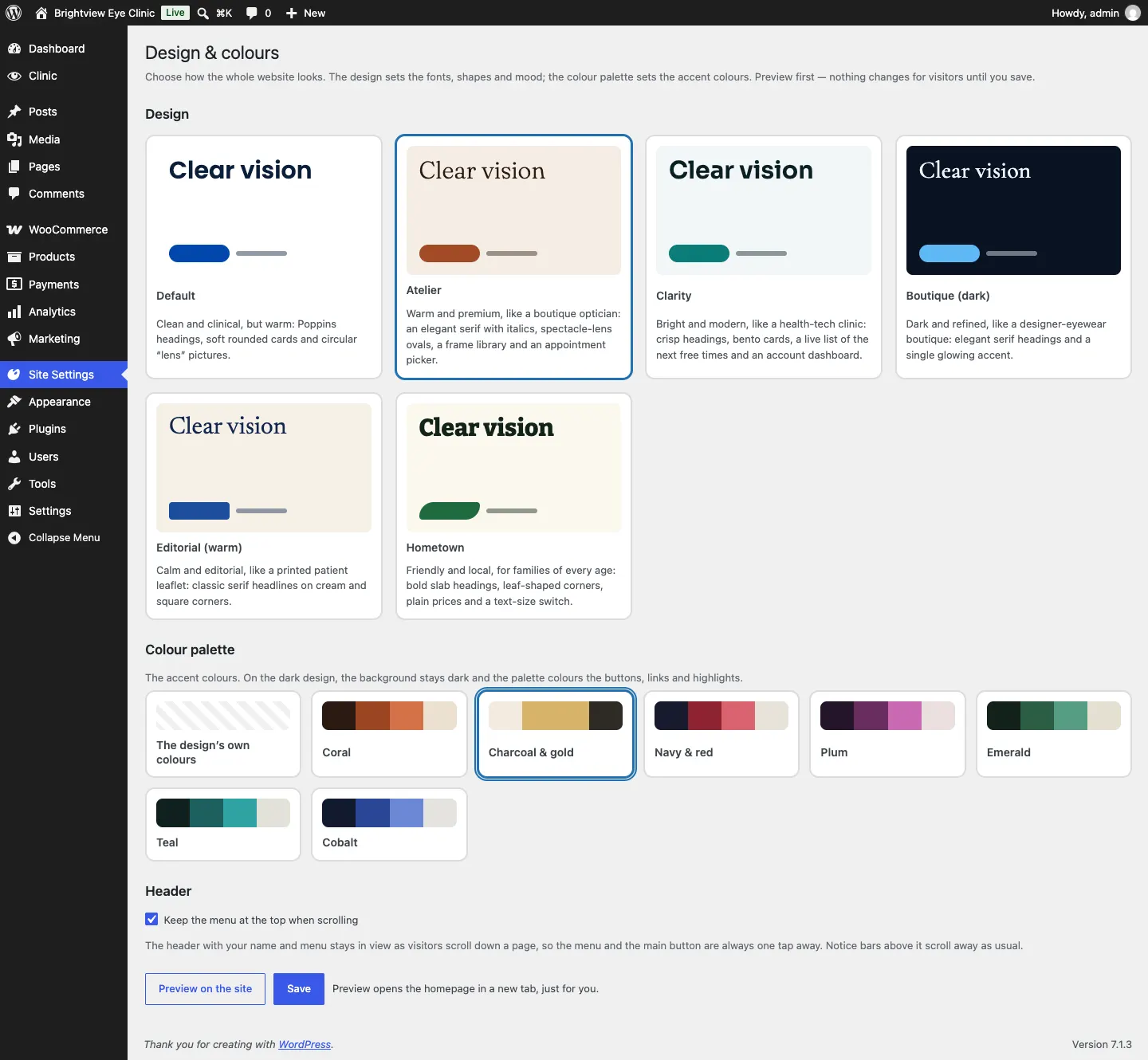Open the search command palette icon

point(203,13)
